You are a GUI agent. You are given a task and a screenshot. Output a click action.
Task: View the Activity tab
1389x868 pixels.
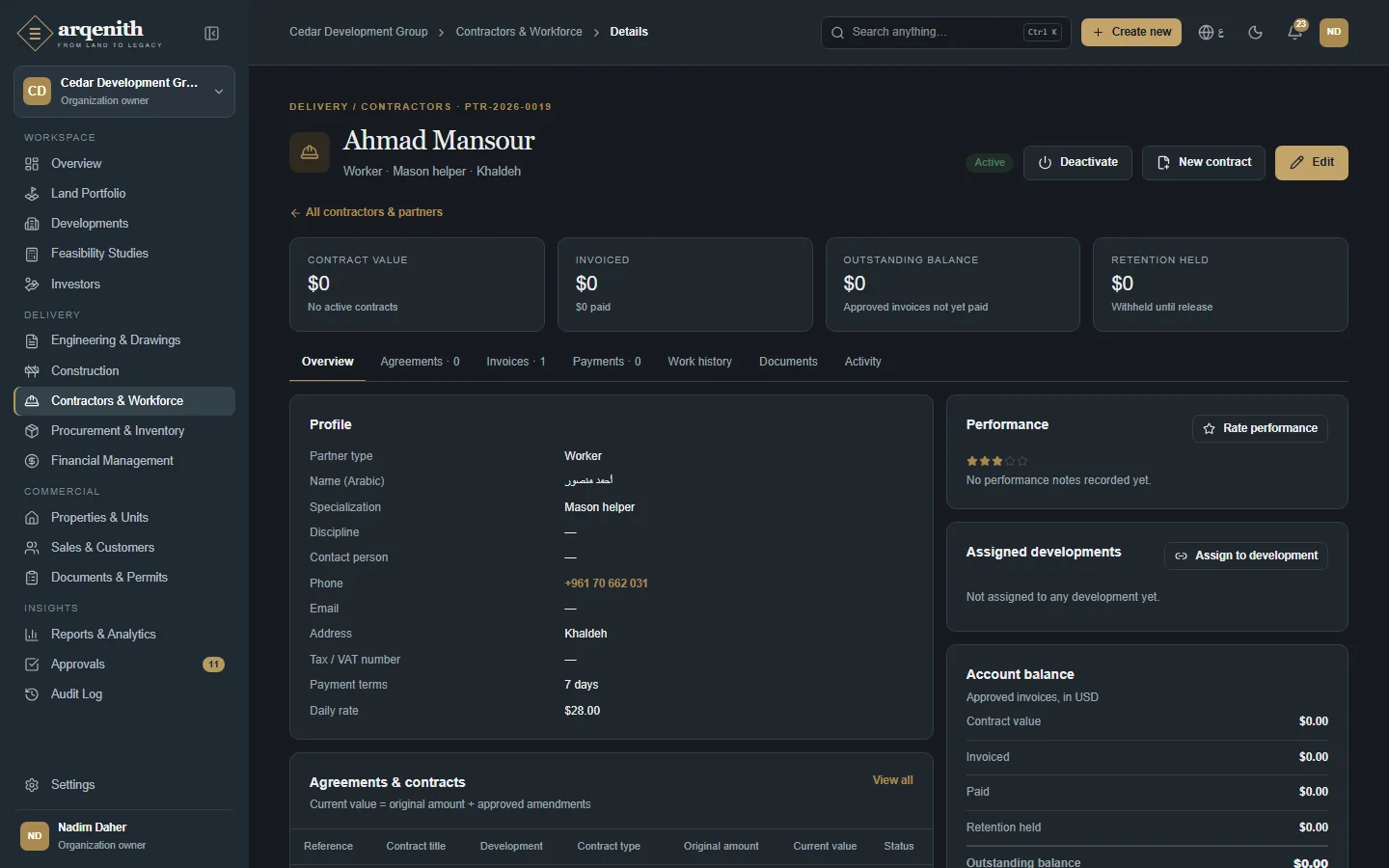pyautogui.click(x=863, y=362)
